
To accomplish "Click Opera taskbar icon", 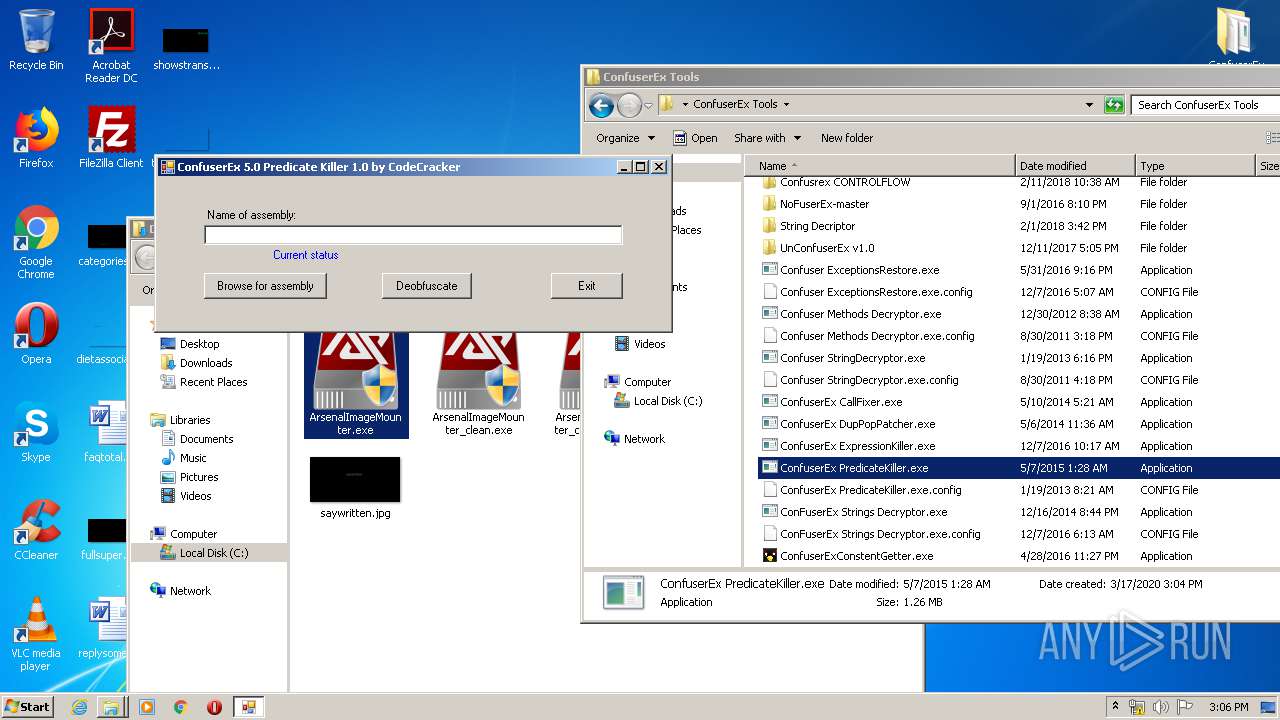I will pos(214,707).
